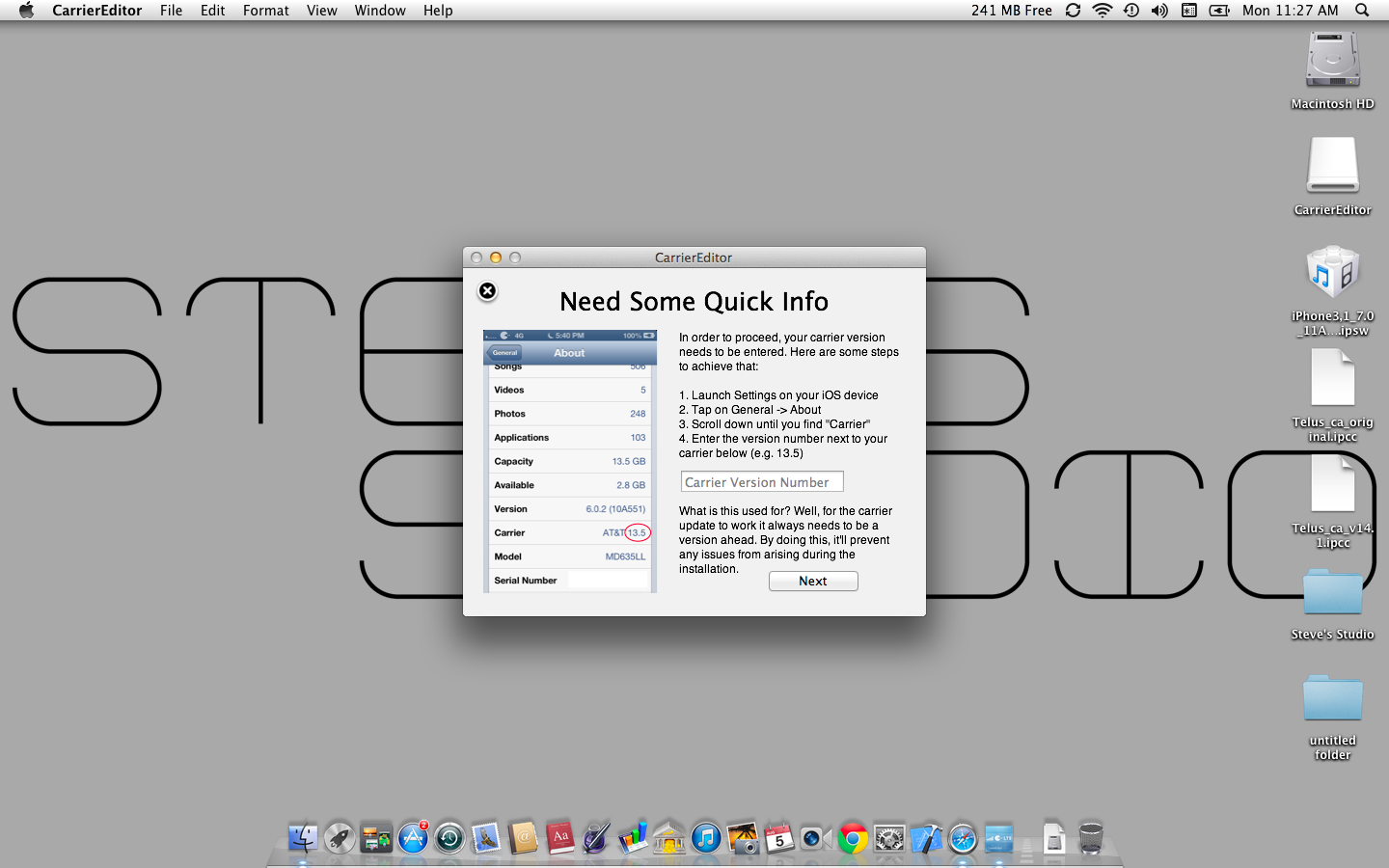
Task: Open Mail stamp icon in the Dock
Action: click(x=486, y=838)
